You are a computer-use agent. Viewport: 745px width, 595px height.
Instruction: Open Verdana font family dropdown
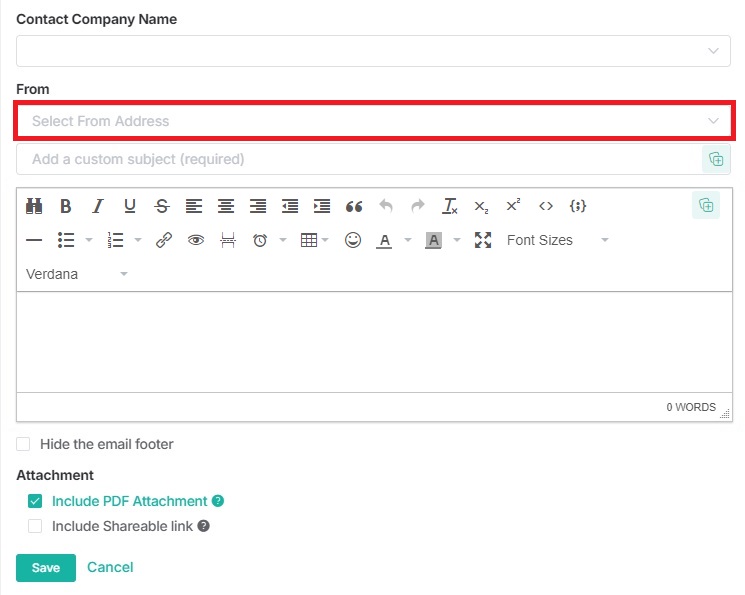pos(76,274)
